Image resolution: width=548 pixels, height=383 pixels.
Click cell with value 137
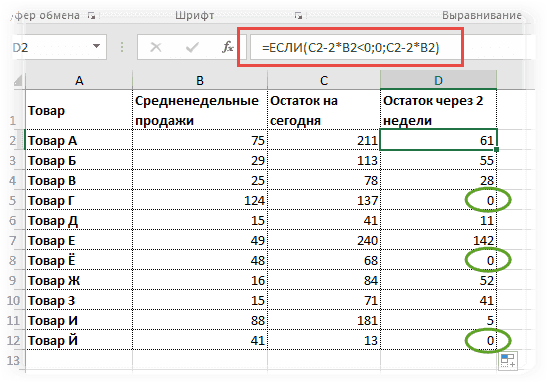click(x=324, y=201)
